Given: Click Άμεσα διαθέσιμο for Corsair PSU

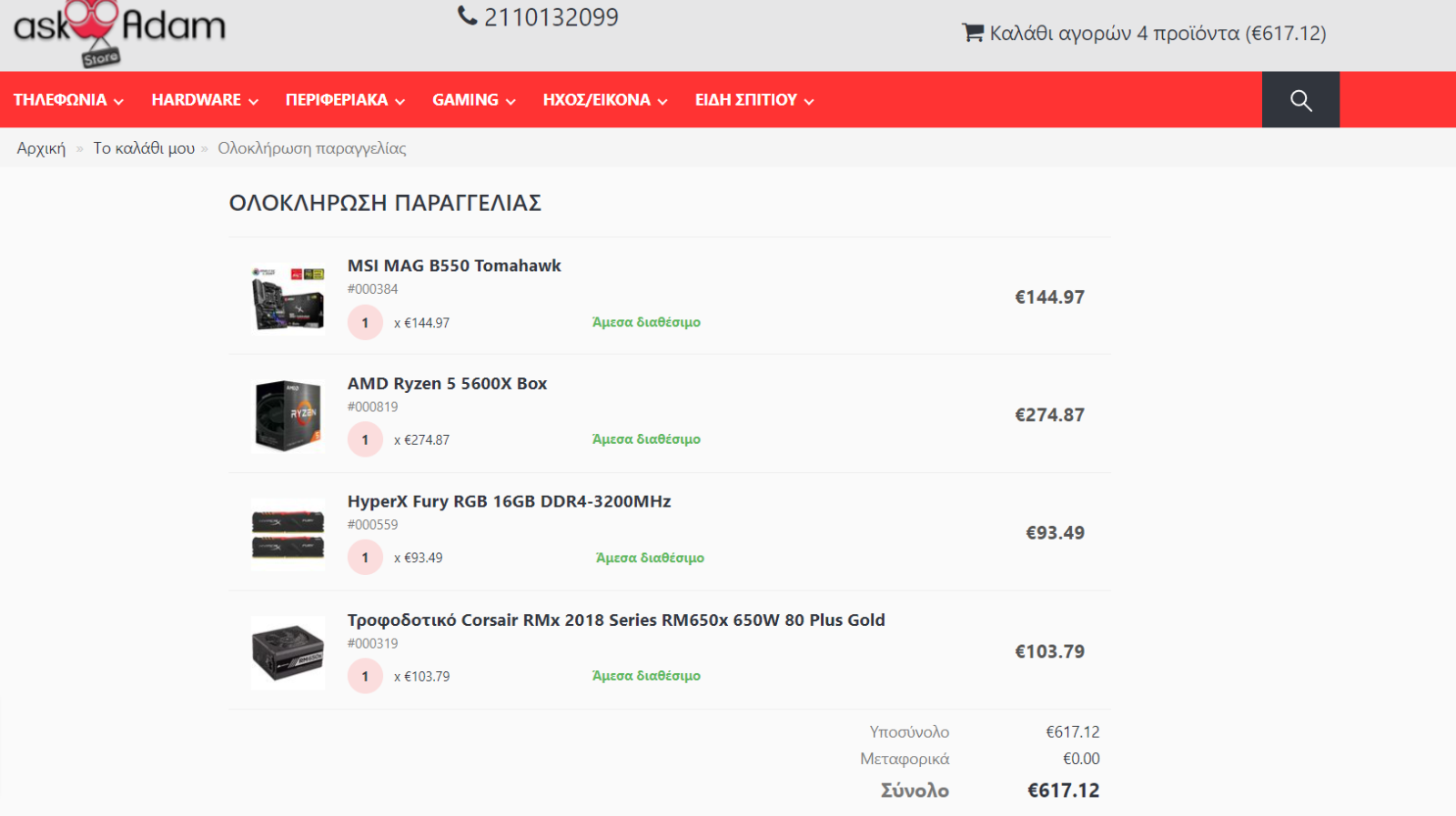Looking at the screenshot, I should (646, 676).
